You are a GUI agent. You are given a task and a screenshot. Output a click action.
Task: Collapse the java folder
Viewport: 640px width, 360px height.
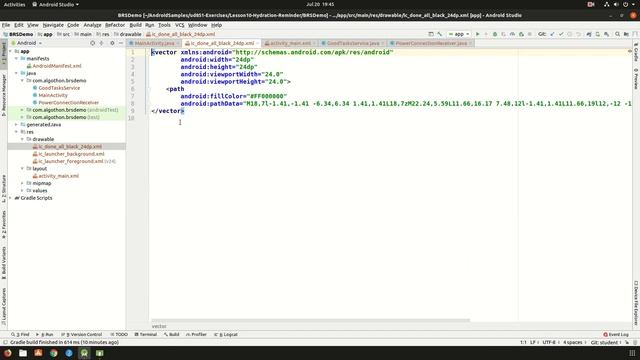17,73
